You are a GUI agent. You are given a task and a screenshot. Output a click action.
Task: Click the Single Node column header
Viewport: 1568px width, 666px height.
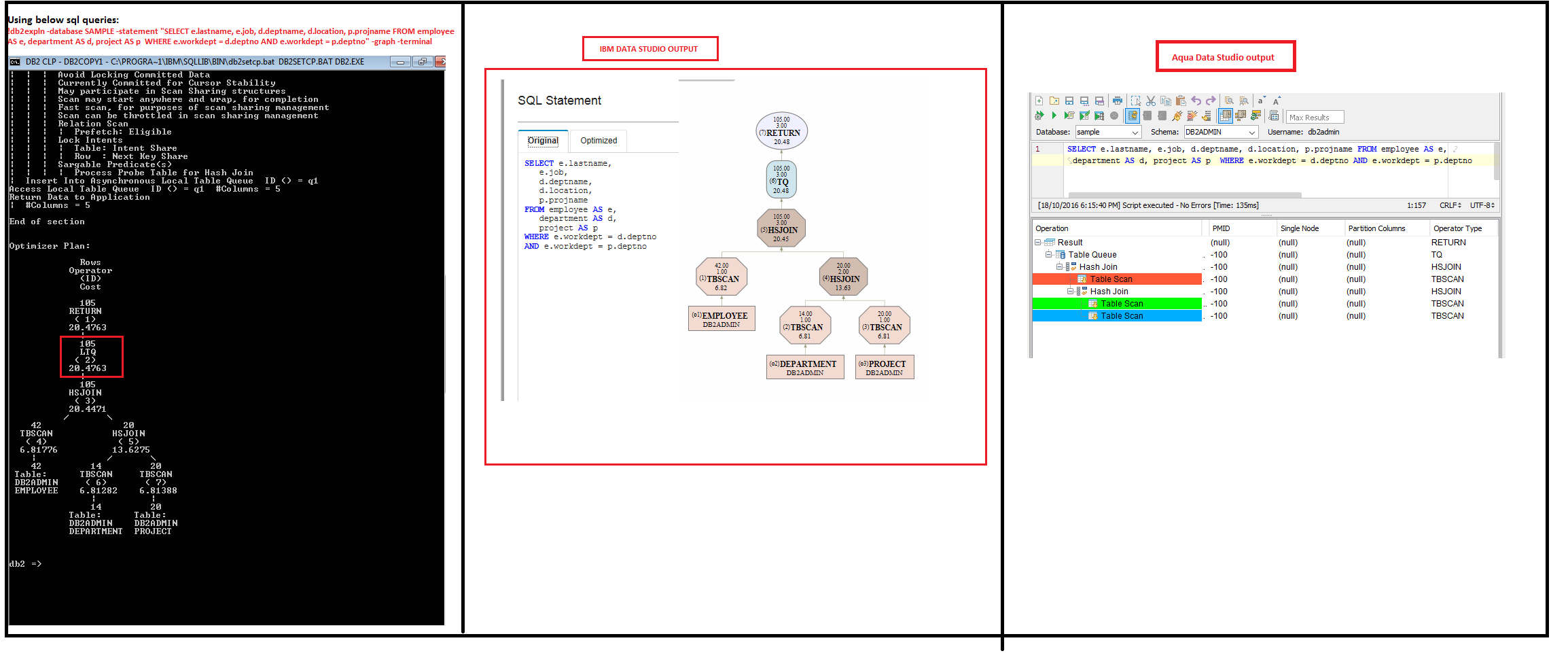tap(1311, 228)
